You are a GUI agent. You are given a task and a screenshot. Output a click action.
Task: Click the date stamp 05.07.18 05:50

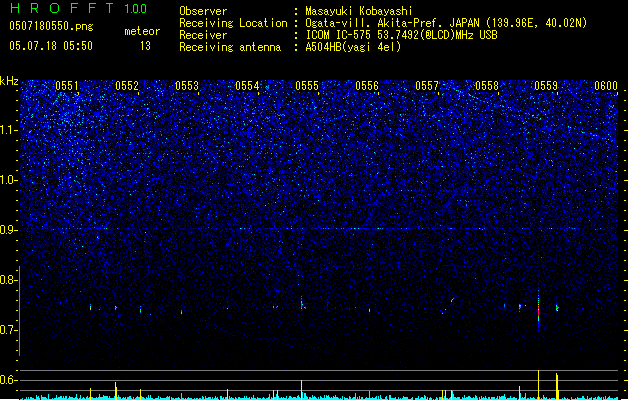[51, 46]
